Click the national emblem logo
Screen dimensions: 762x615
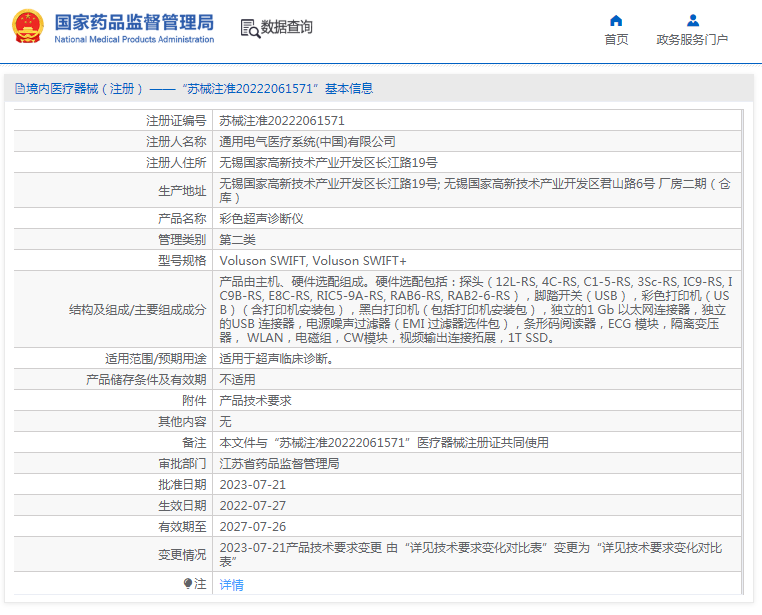(28, 27)
